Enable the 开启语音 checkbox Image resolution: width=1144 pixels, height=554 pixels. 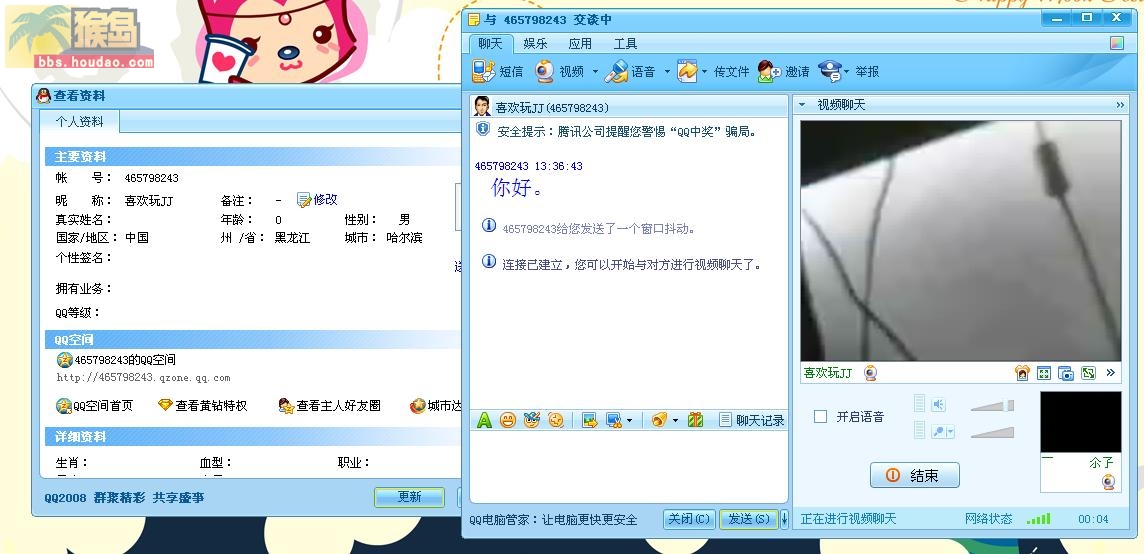(x=821, y=417)
